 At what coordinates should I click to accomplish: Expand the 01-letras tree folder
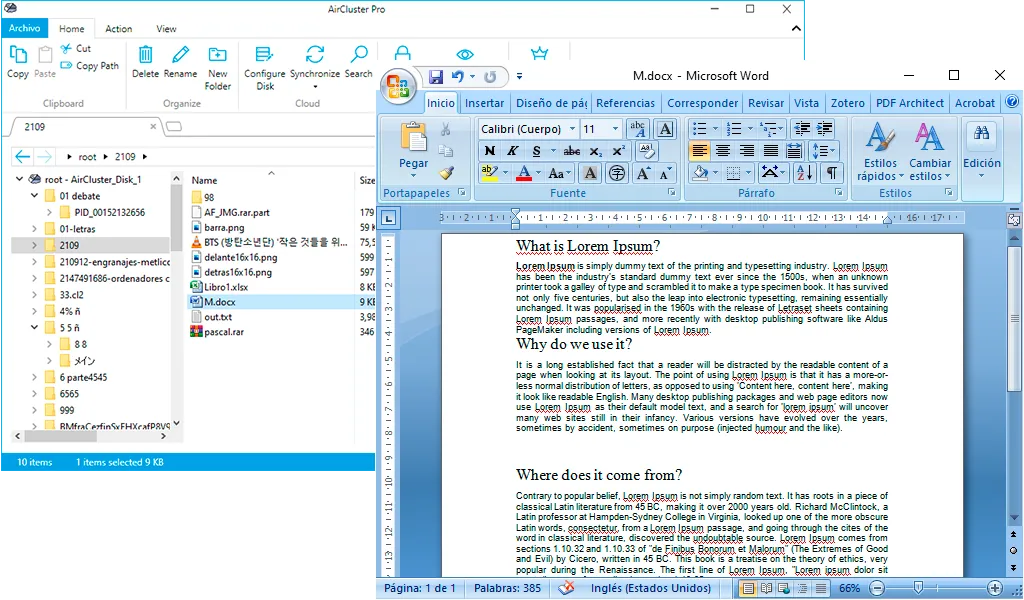coord(35,229)
